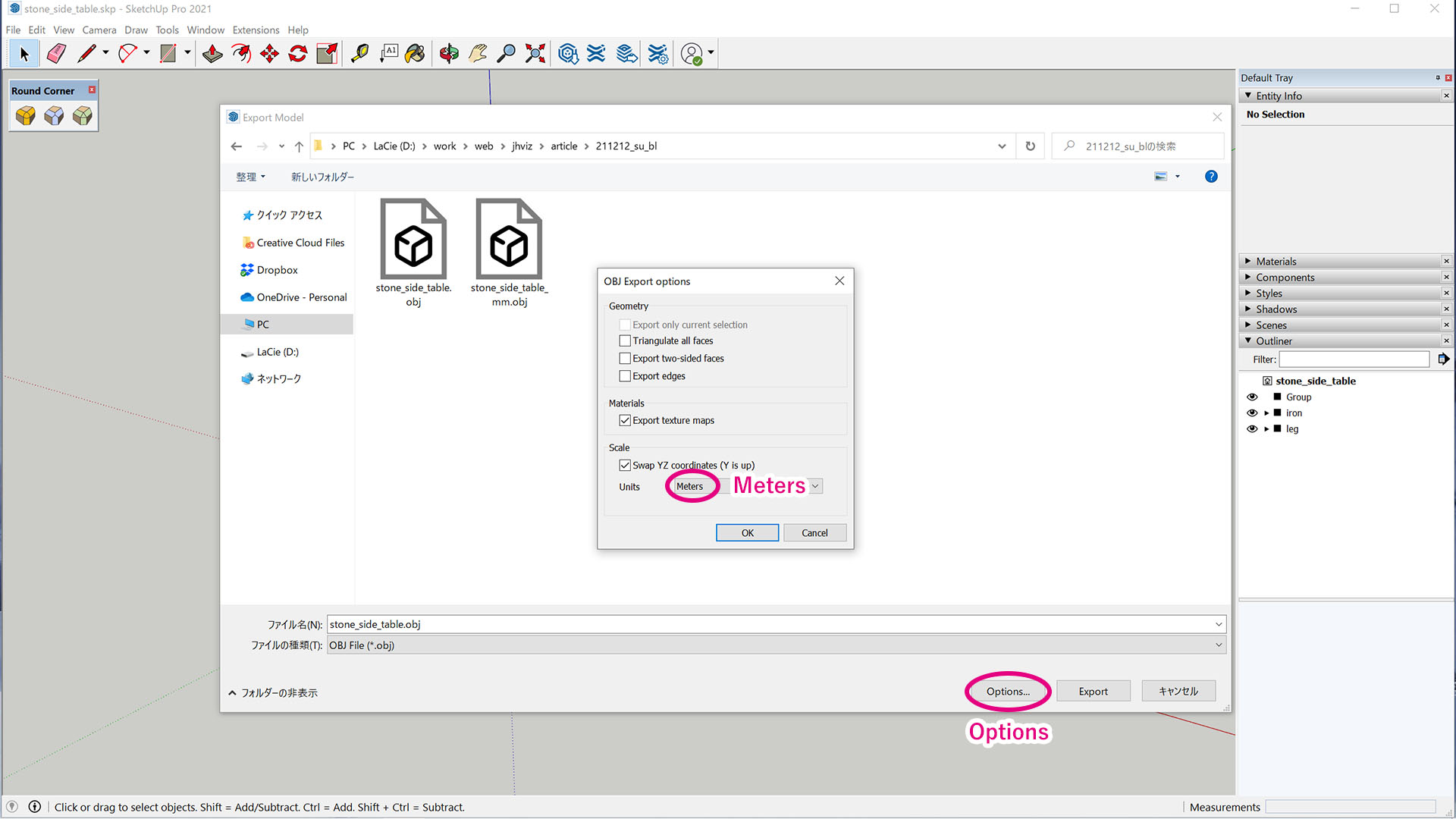Screen dimensions: 1456x819
Task: Activate the Push/Pull tool
Action: click(x=212, y=54)
